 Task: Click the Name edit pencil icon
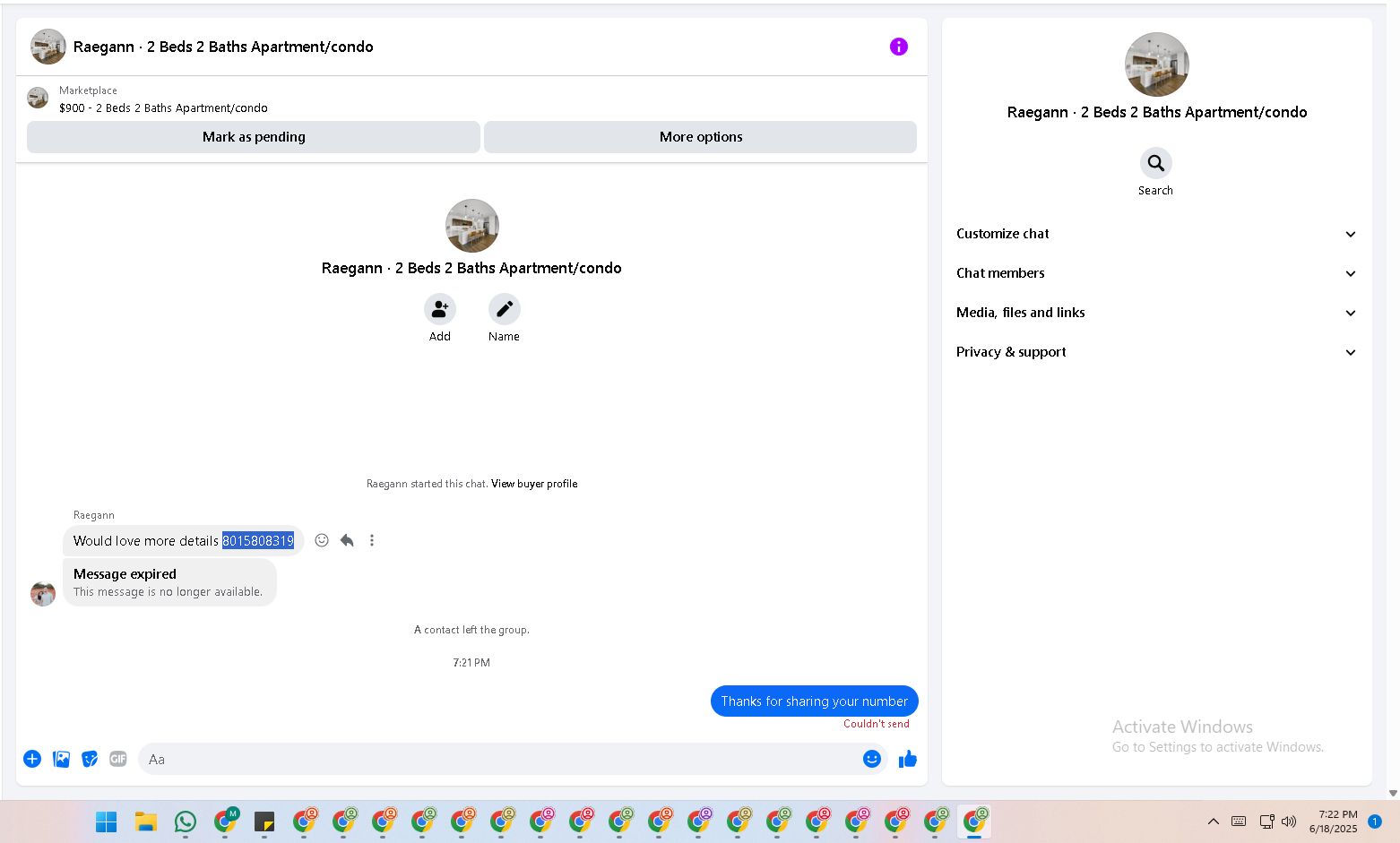(505, 309)
